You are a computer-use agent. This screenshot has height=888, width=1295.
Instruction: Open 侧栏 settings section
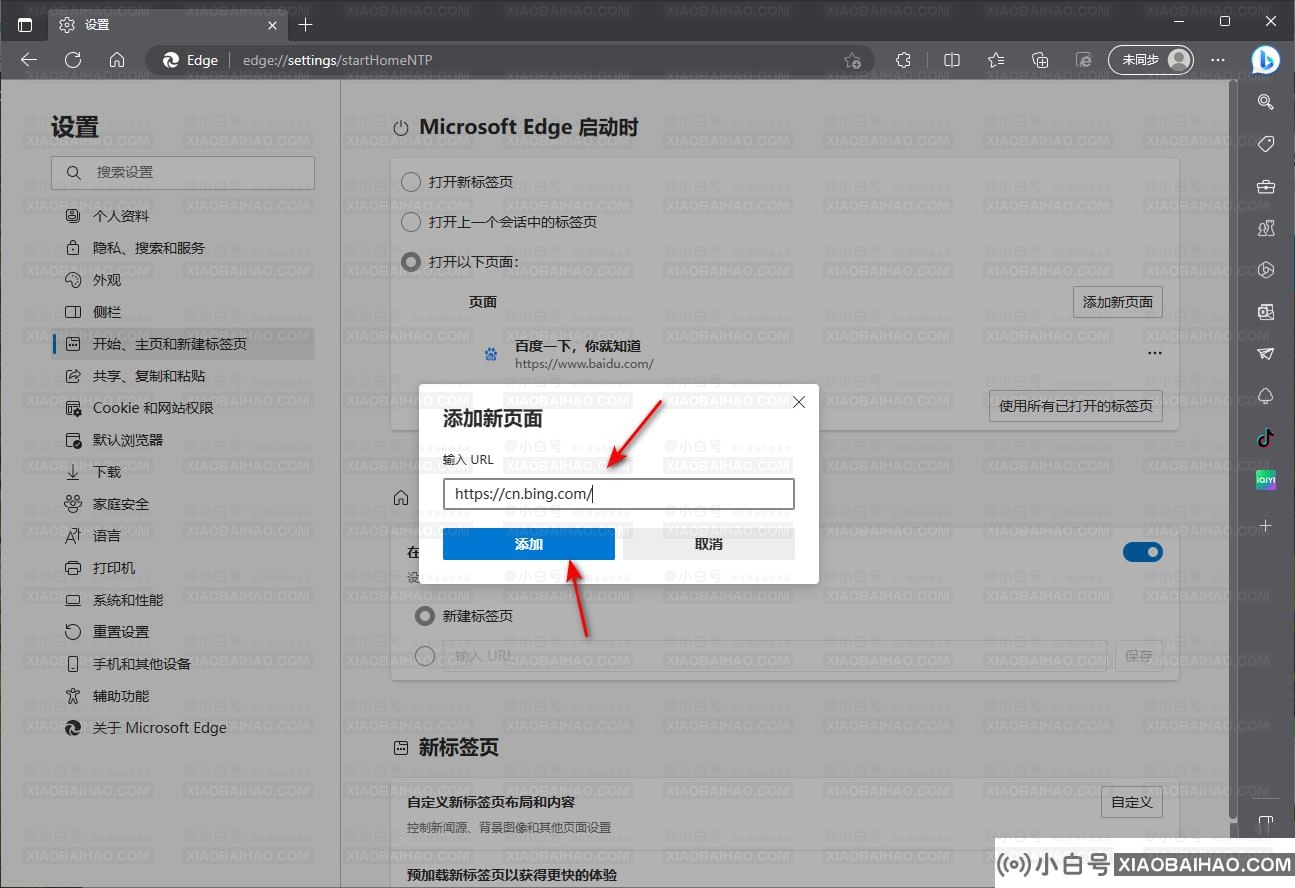(183, 312)
